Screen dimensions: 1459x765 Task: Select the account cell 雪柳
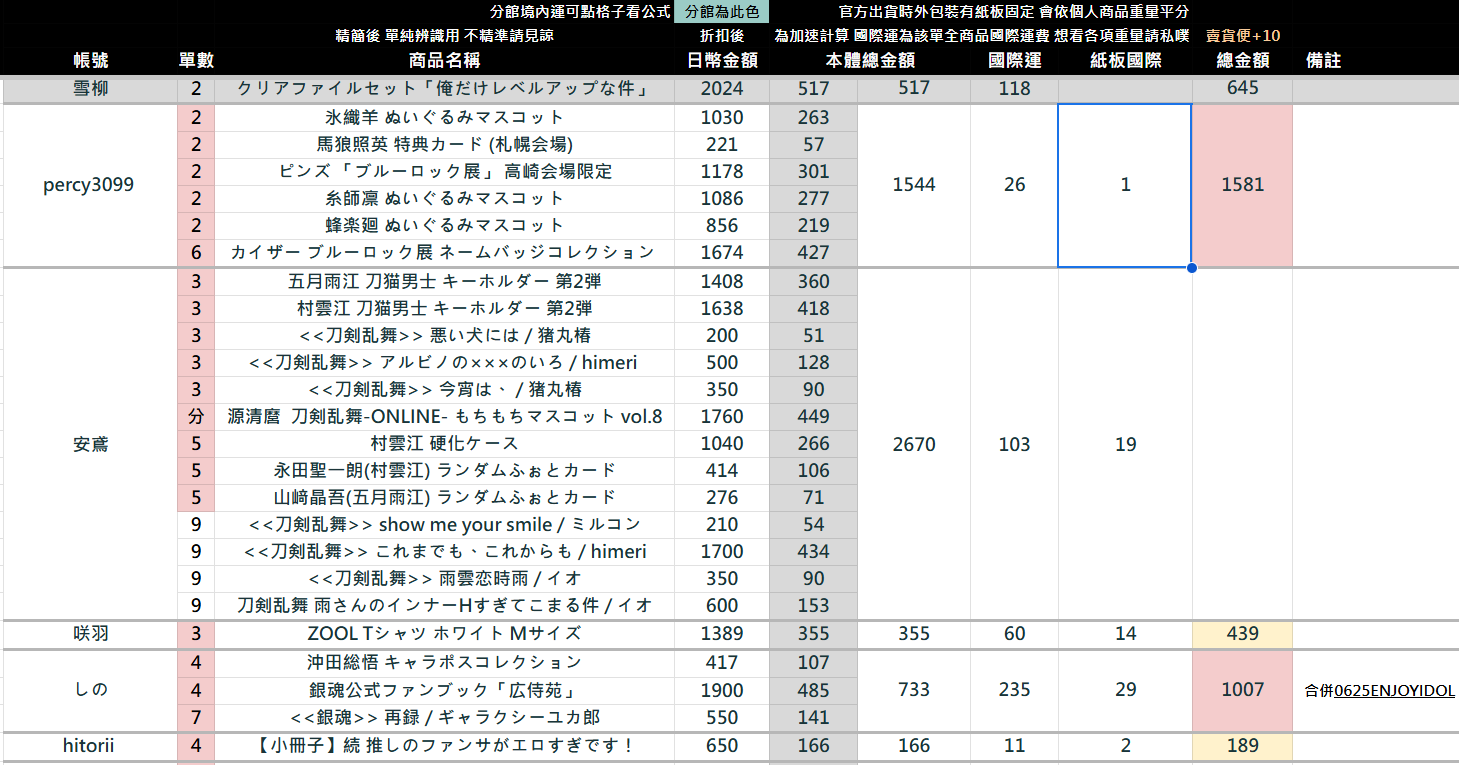tap(90, 88)
